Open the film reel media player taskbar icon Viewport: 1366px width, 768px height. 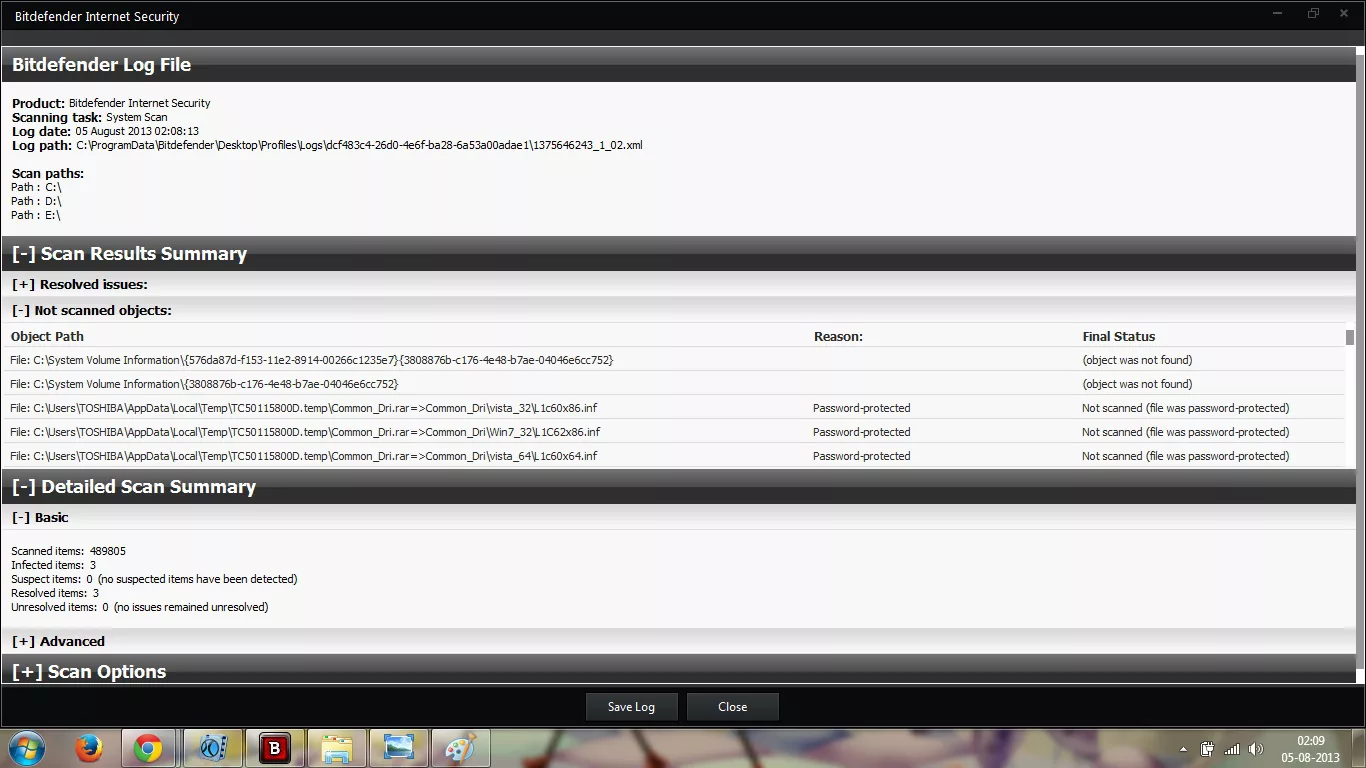pos(212,748)
